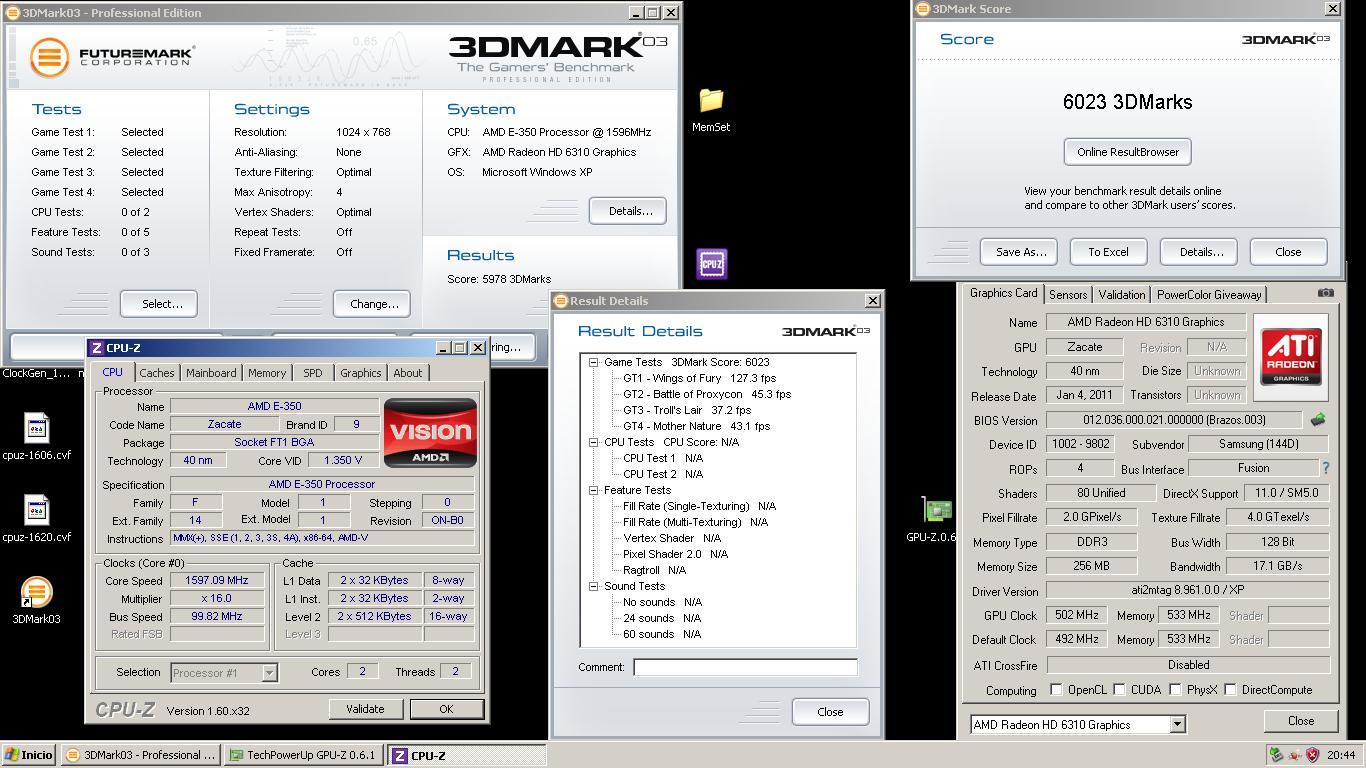Viewport: 1366px width, 768px height.
Task: Click the GPU-Z BIOS save chip icon
Action: pos(1318,420)
